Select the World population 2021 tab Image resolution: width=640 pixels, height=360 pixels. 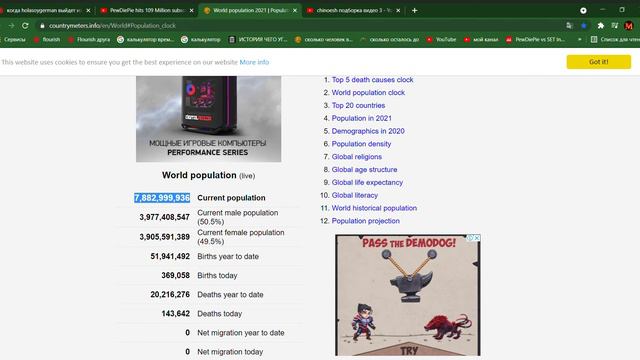[x=249, y=10]
